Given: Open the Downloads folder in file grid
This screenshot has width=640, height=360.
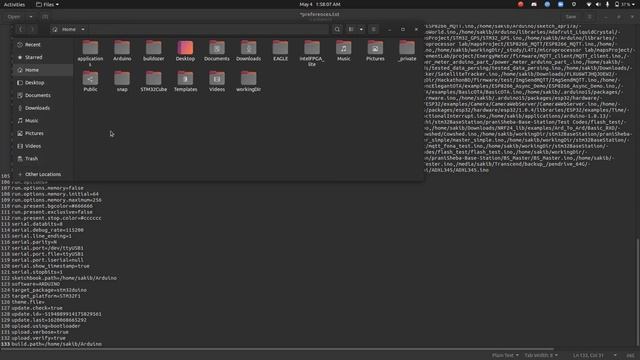Looking at the screenshot, I should 248,51.
